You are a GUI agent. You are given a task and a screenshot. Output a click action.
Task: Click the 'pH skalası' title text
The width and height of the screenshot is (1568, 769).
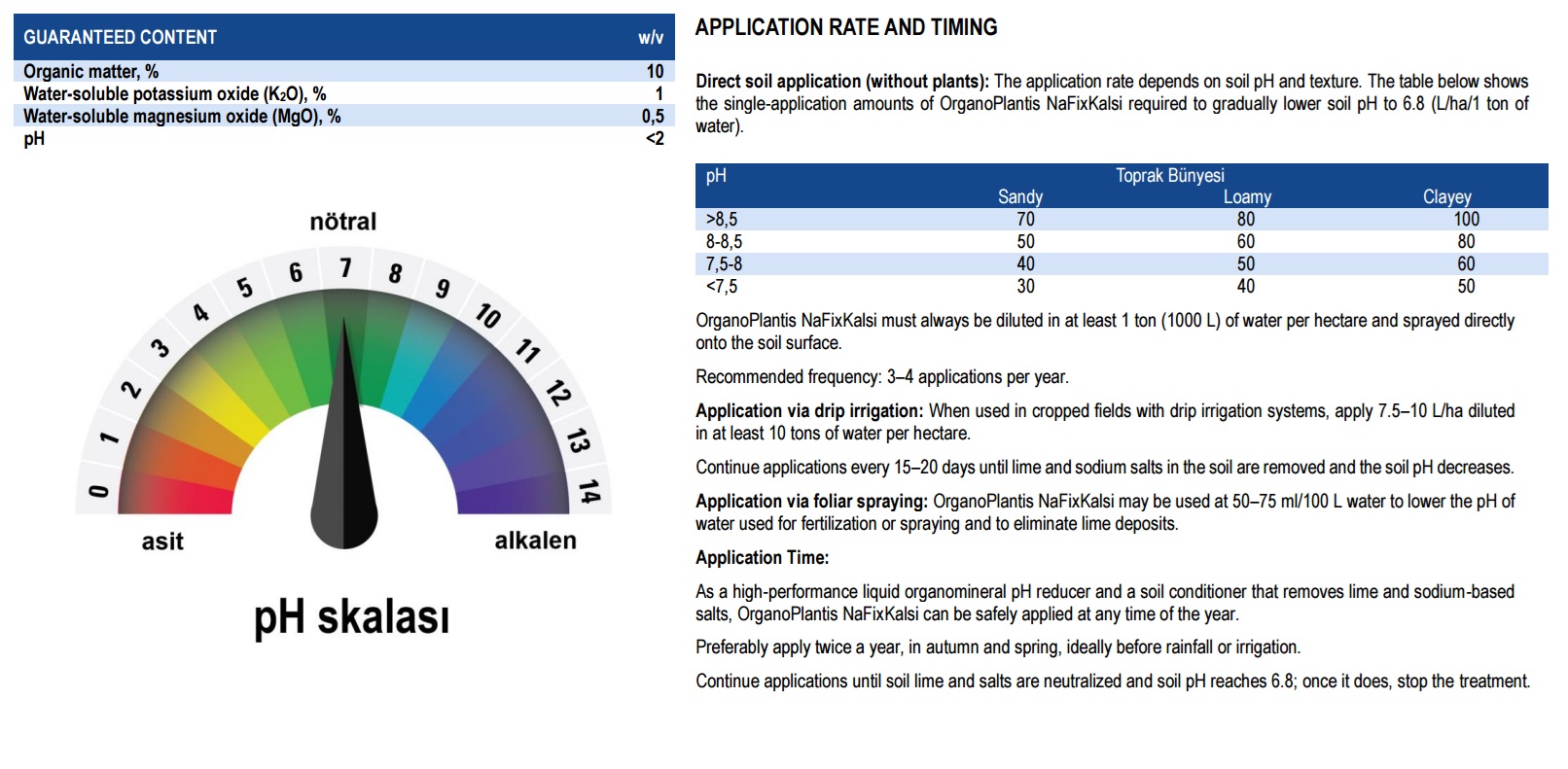click(x=351, y=617)
